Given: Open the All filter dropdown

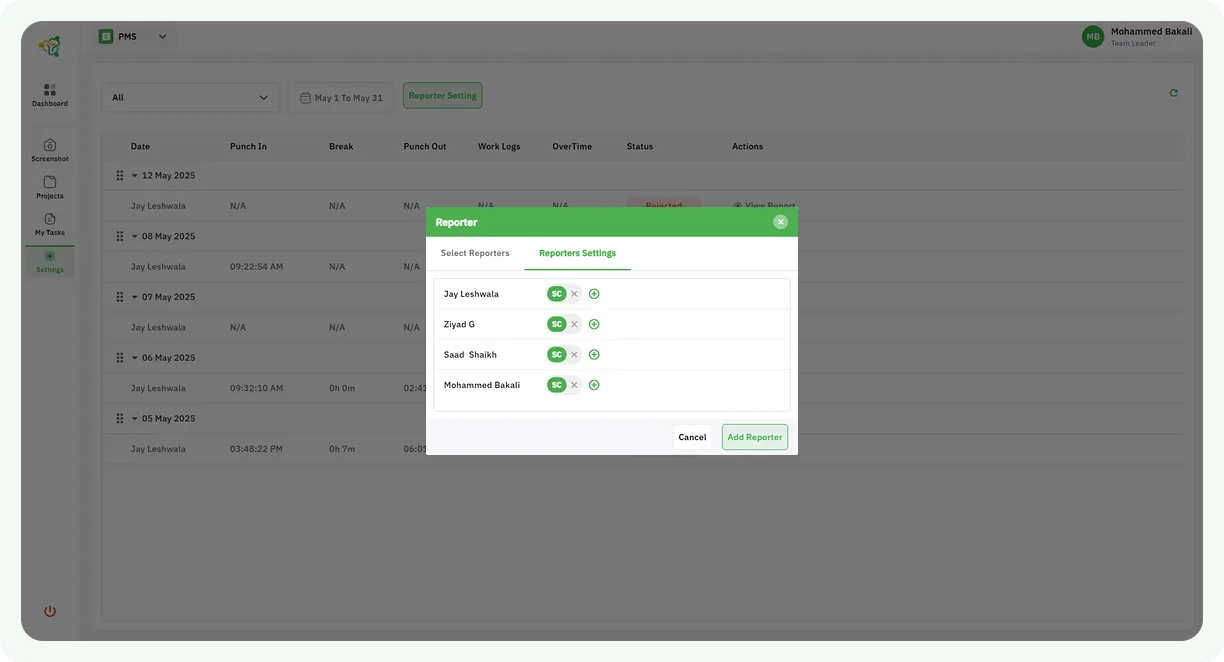Looking at the screenshot, I should 190,97.
